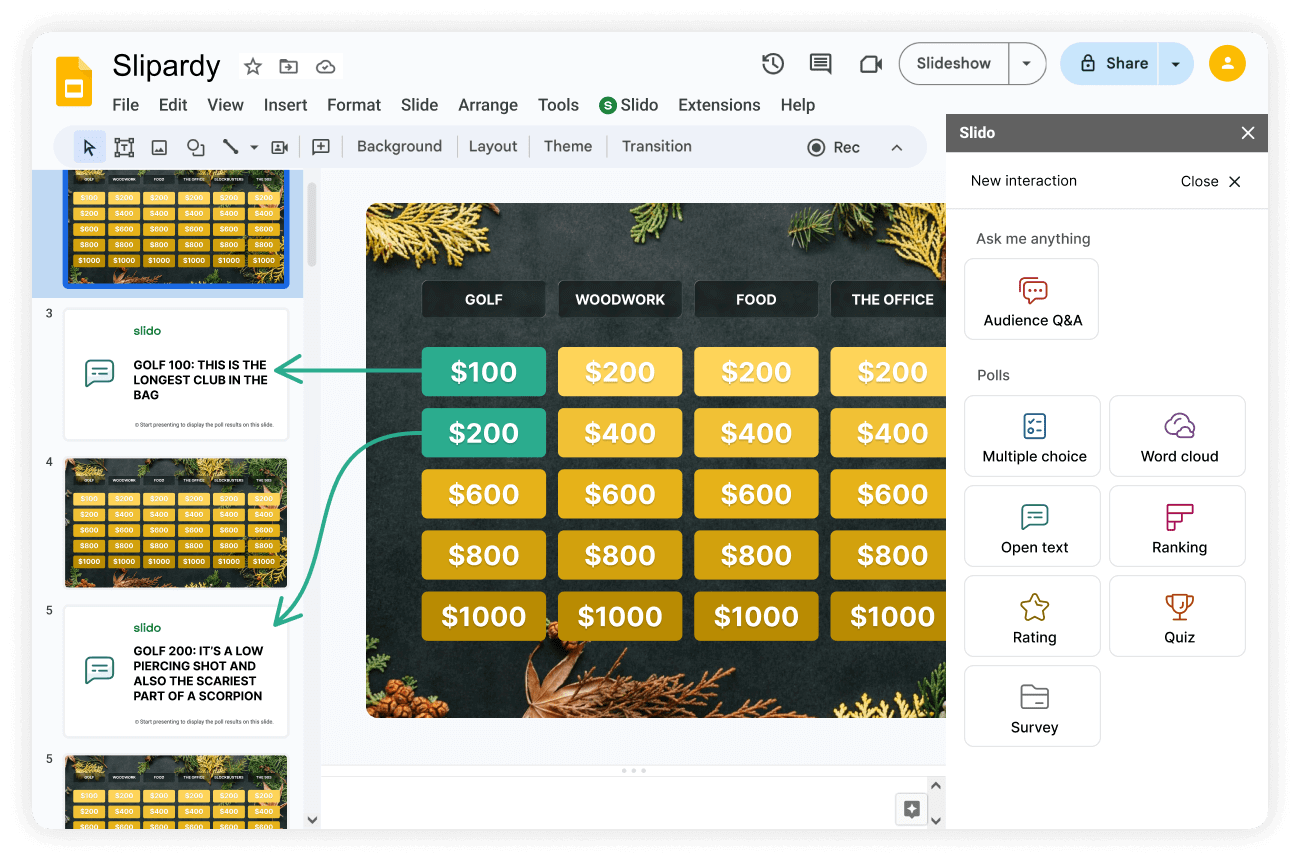Image resolution: width=1300 pixels, height=861 pixels.
Task: Open the line tool options dropdown
Action: coord(253,146)
